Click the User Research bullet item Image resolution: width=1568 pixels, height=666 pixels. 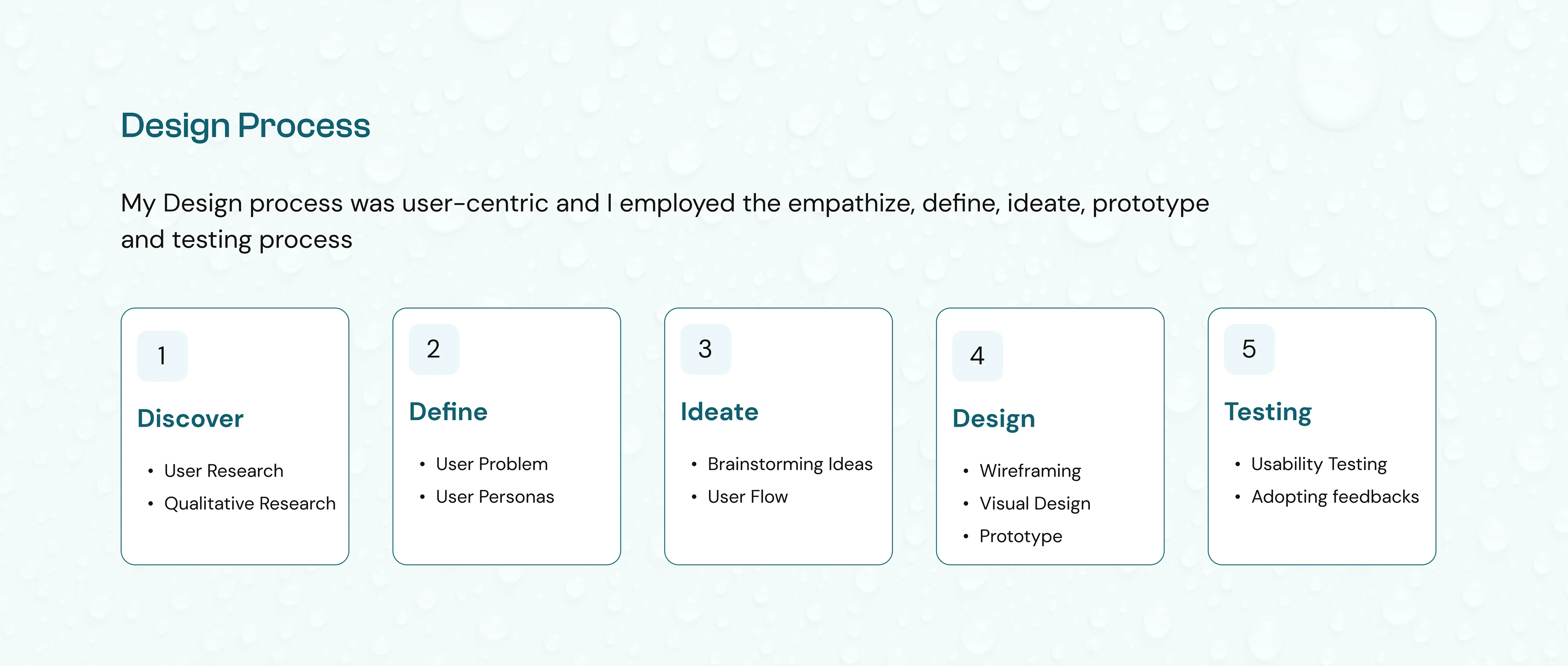click(x=223, y=470)
